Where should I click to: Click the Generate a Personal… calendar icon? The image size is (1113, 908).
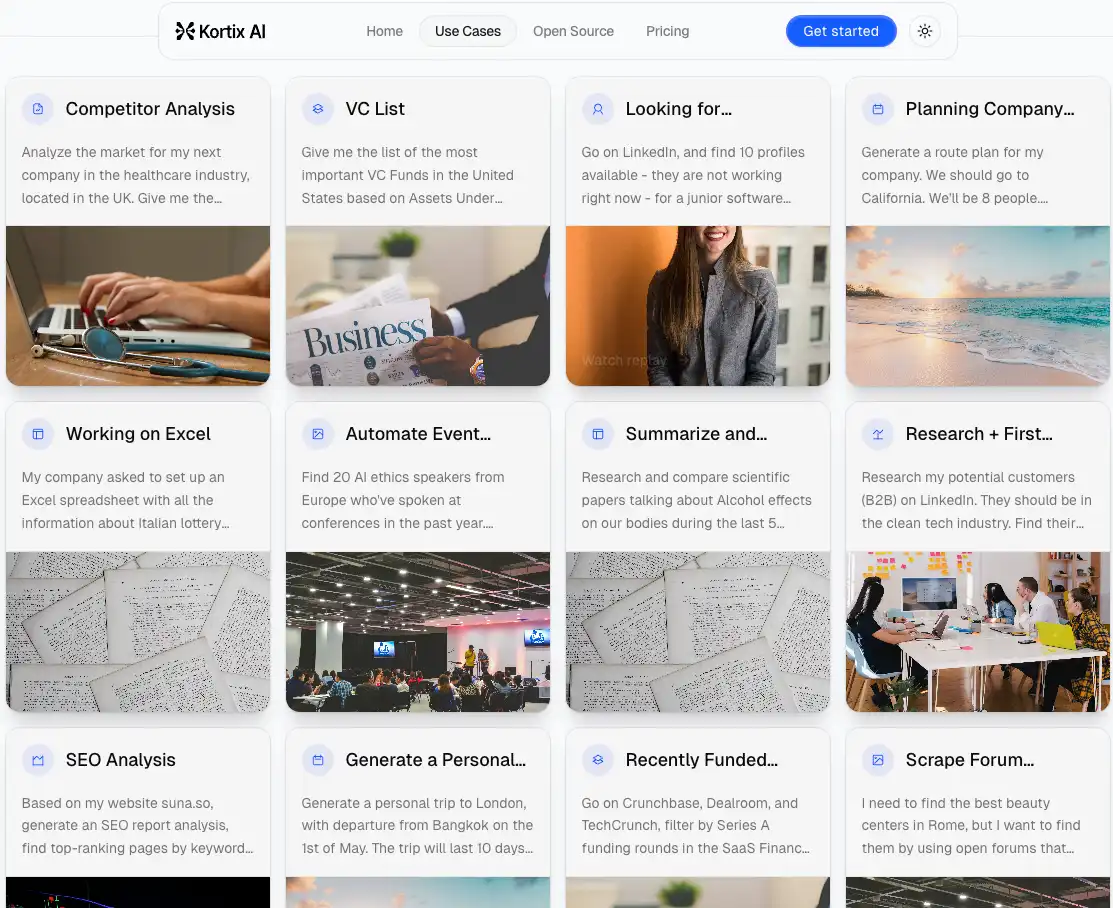318,760
